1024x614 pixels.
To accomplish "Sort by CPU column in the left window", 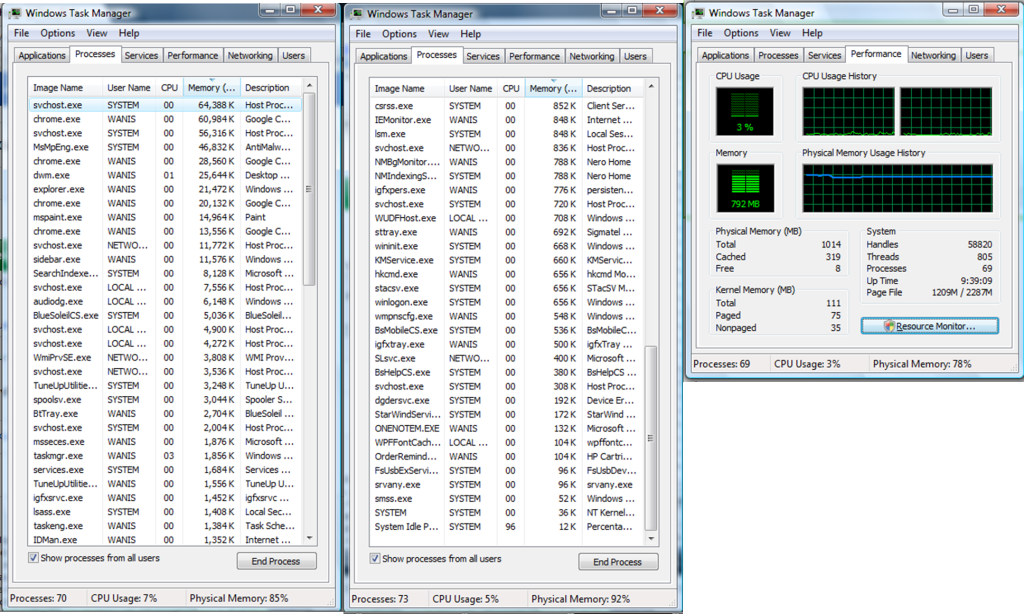I will (x=169, y=88).
